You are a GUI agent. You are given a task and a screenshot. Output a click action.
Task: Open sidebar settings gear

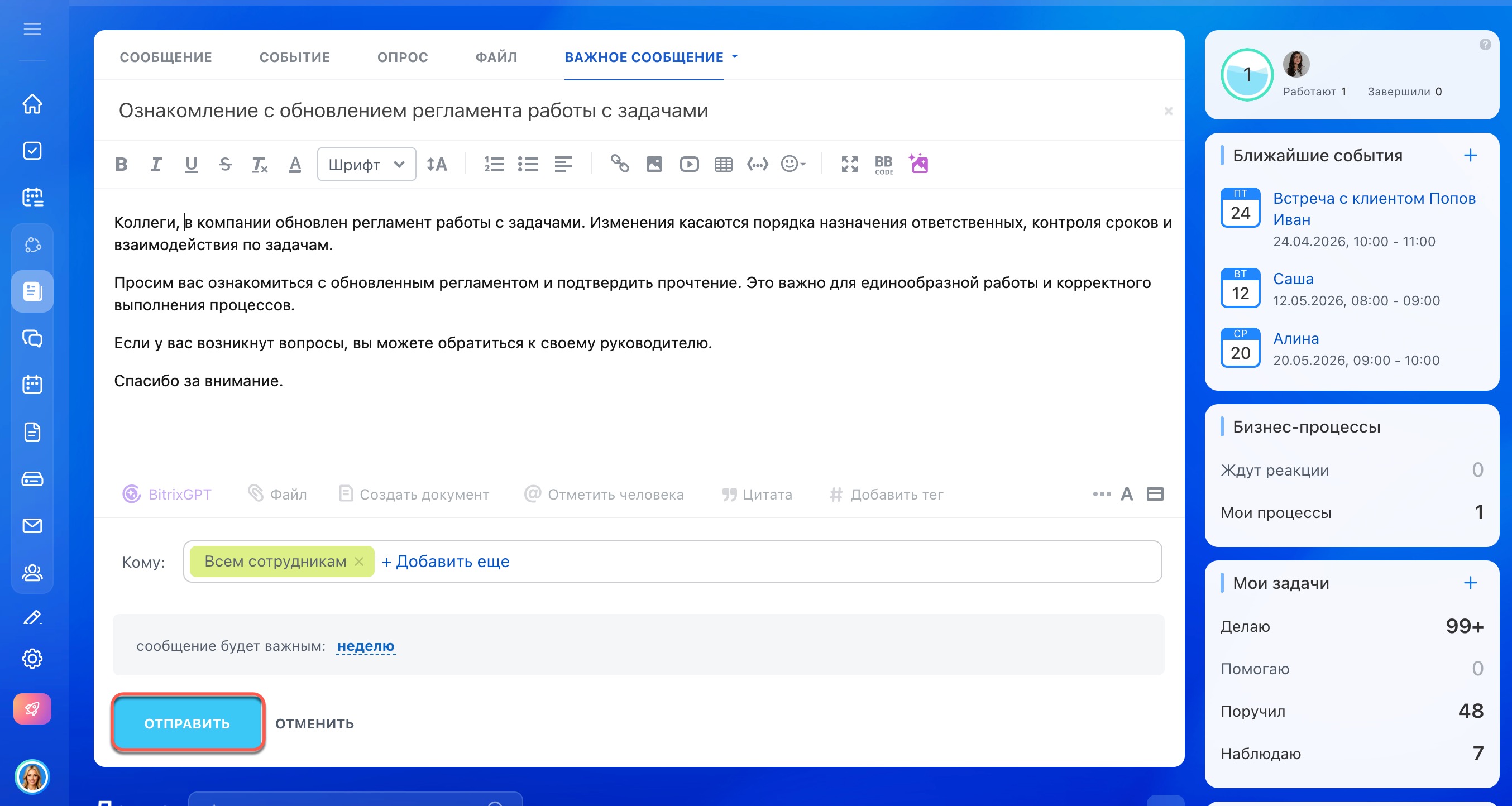pyautogui.click(x=32, y=658)
